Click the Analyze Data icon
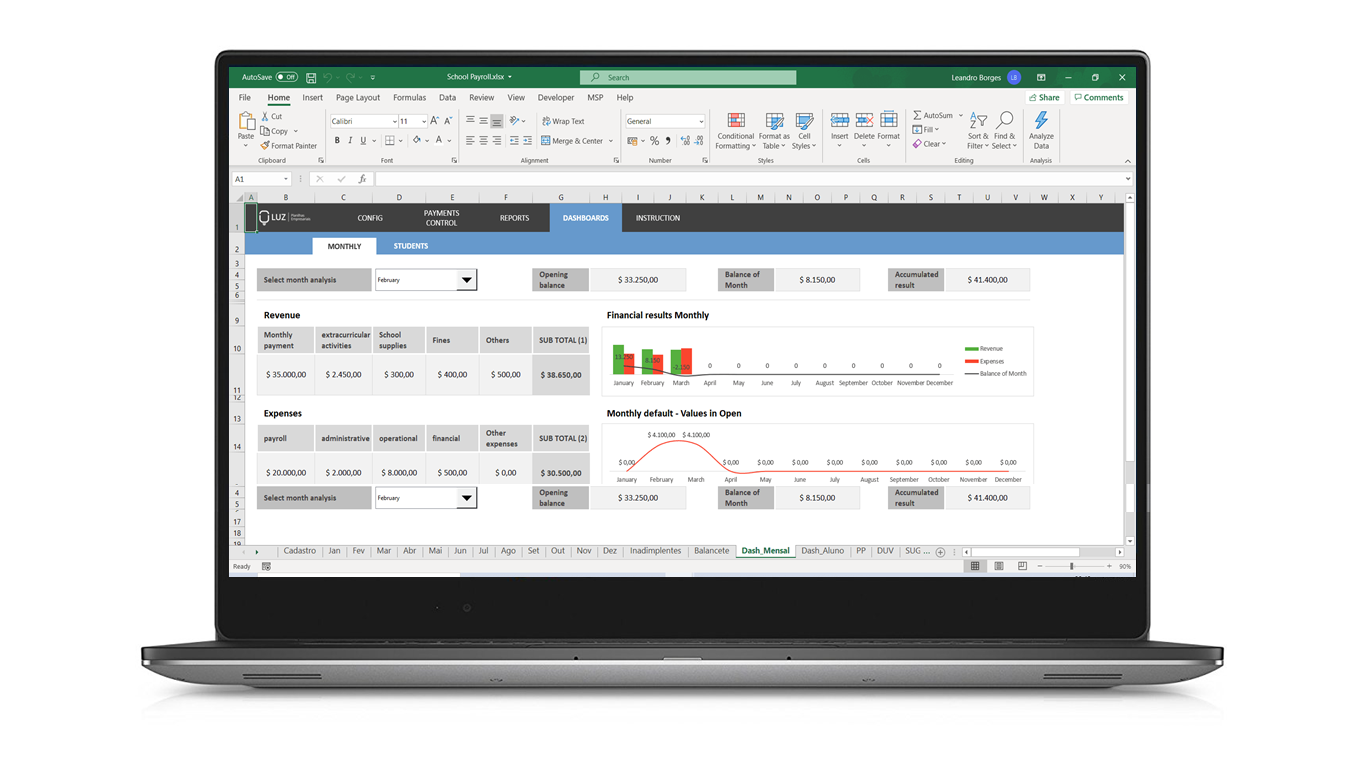 (x=1040, y=131)
